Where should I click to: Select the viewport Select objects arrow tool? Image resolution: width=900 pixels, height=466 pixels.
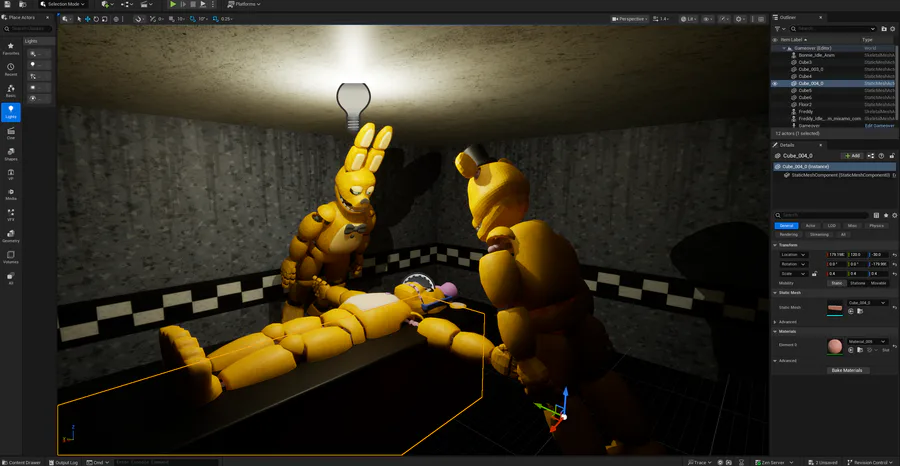(79, 19)
